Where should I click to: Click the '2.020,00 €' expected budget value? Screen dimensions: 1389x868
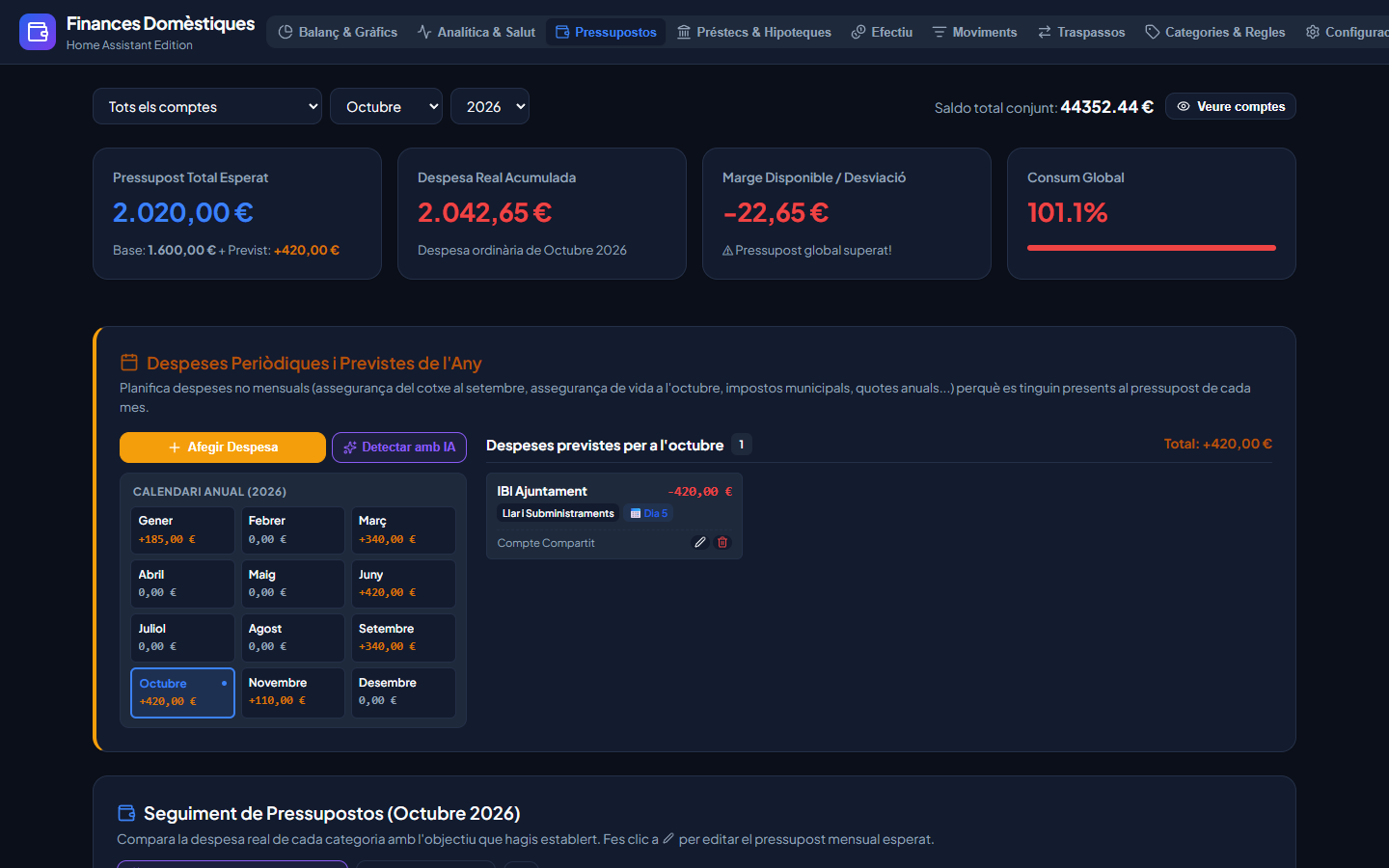coord(183,212)
